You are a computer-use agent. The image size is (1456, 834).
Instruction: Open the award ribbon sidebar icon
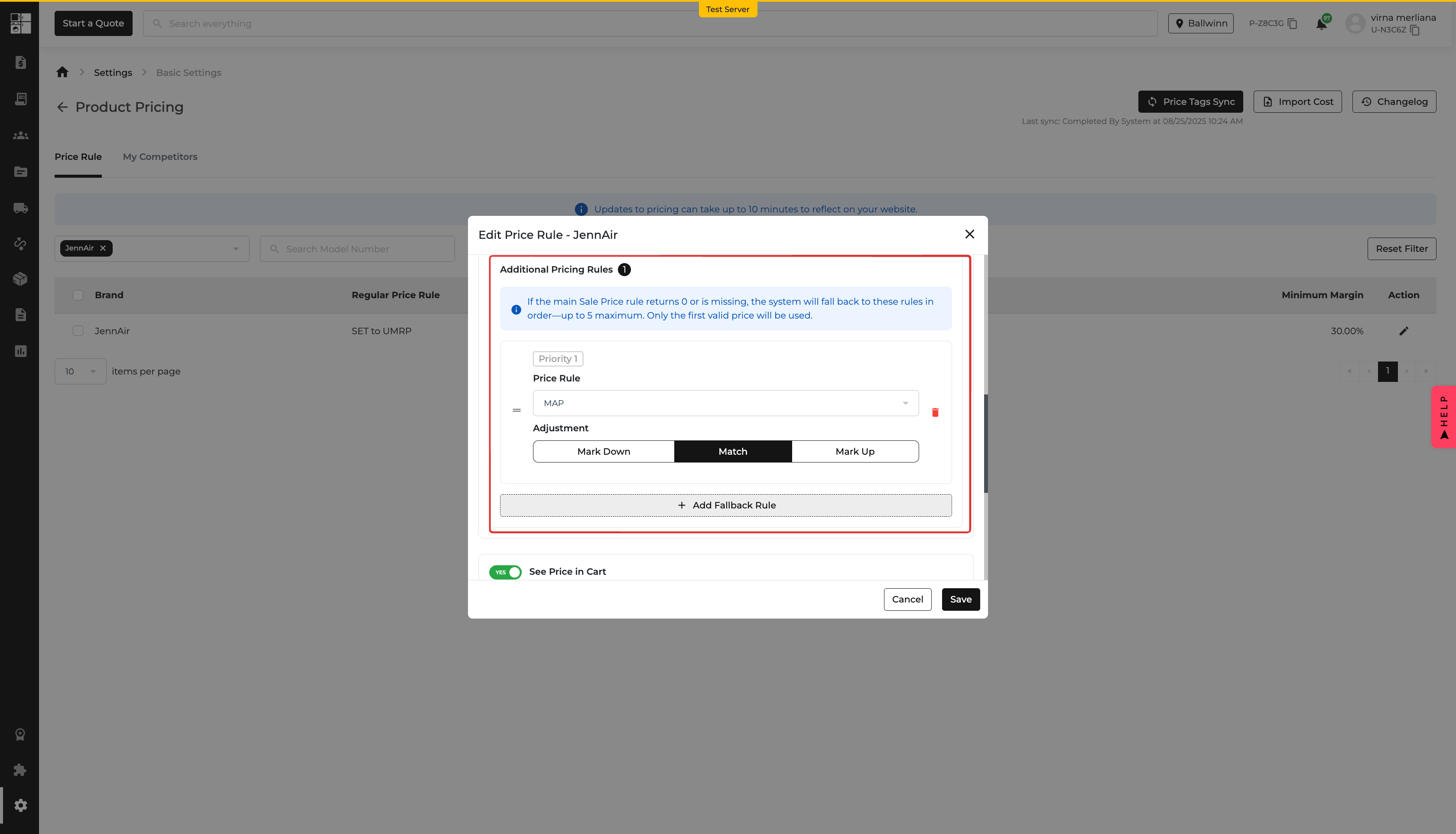click(21, 734)
